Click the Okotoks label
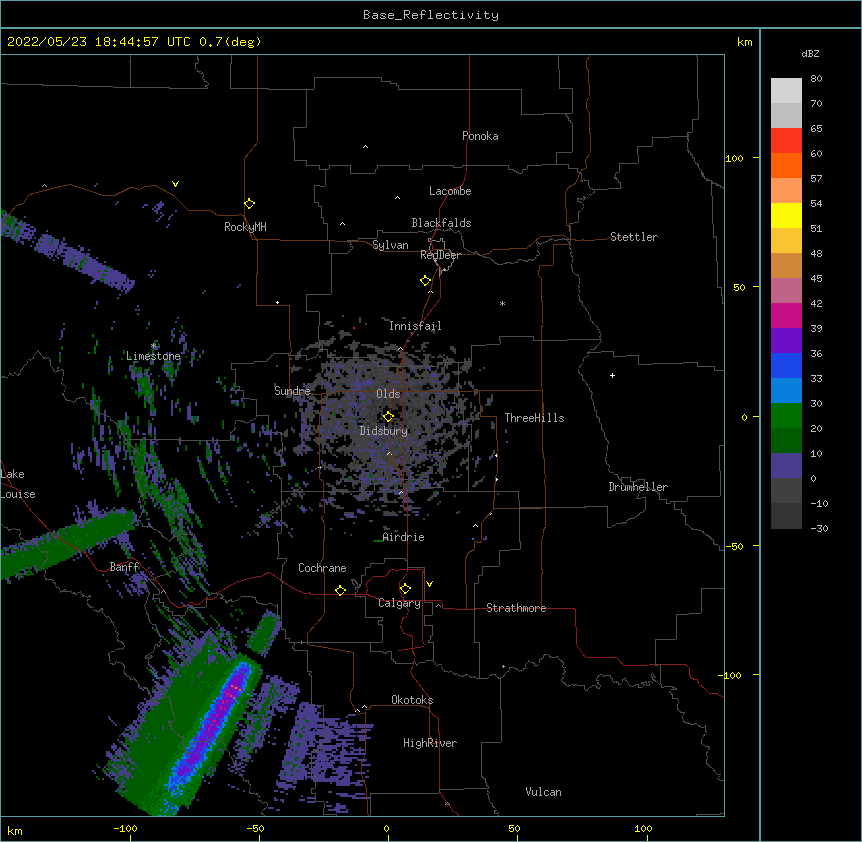 [412, 700]
